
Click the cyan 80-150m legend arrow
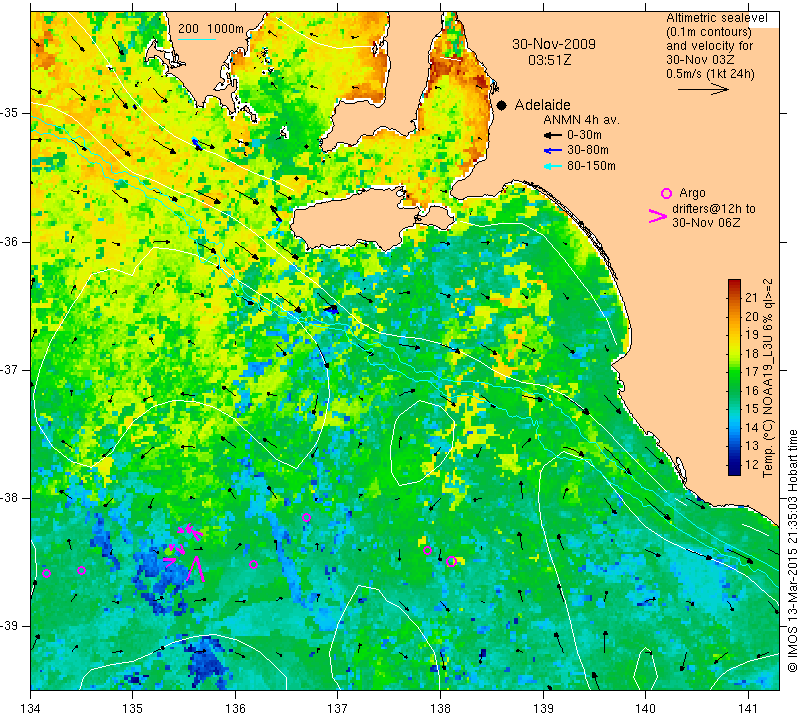[x=552, y=166]
